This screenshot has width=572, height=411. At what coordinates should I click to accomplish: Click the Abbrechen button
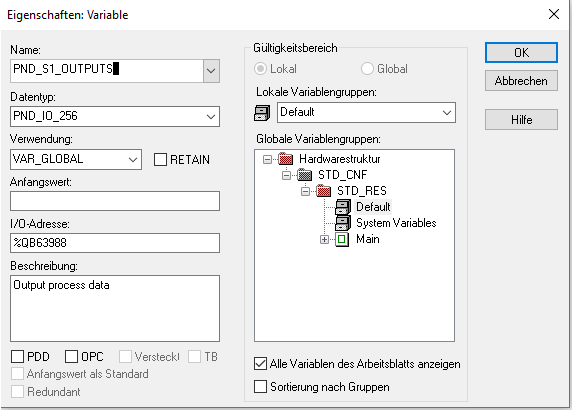[x=521, y=81]
